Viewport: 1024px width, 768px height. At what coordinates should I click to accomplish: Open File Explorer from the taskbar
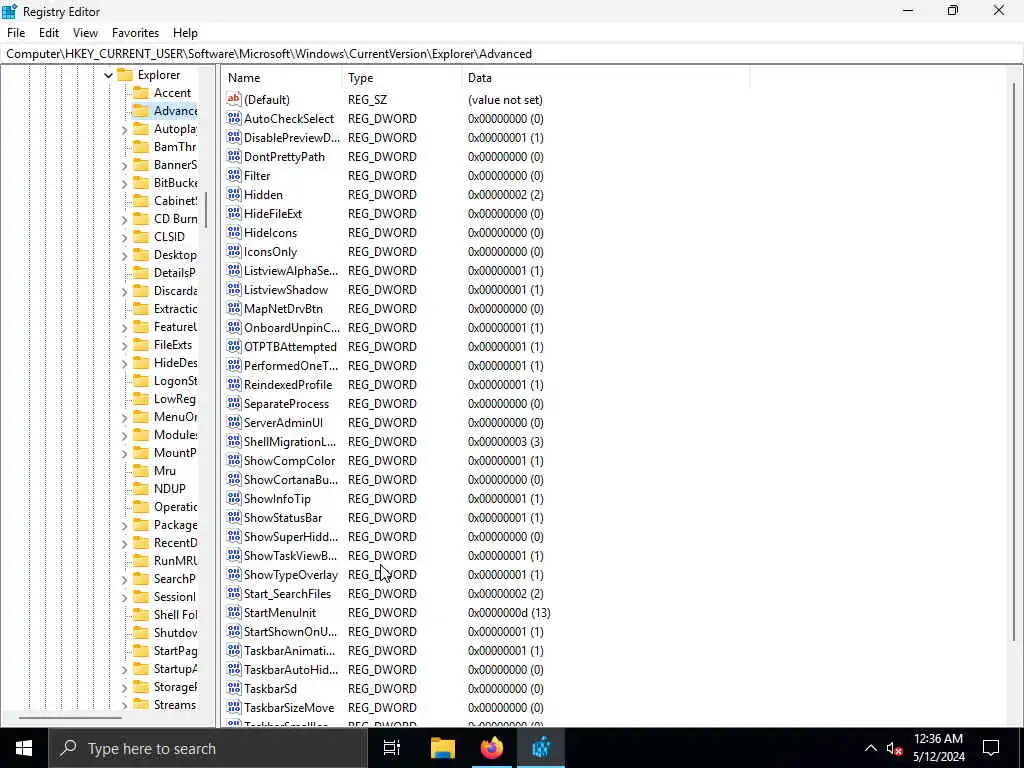point(442,748)
